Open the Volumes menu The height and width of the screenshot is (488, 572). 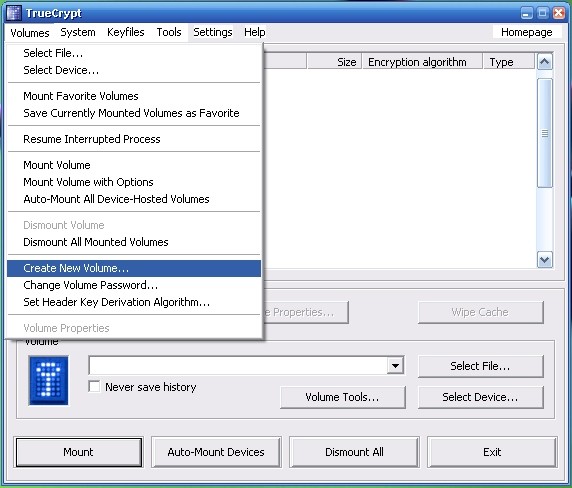[30, 32]
